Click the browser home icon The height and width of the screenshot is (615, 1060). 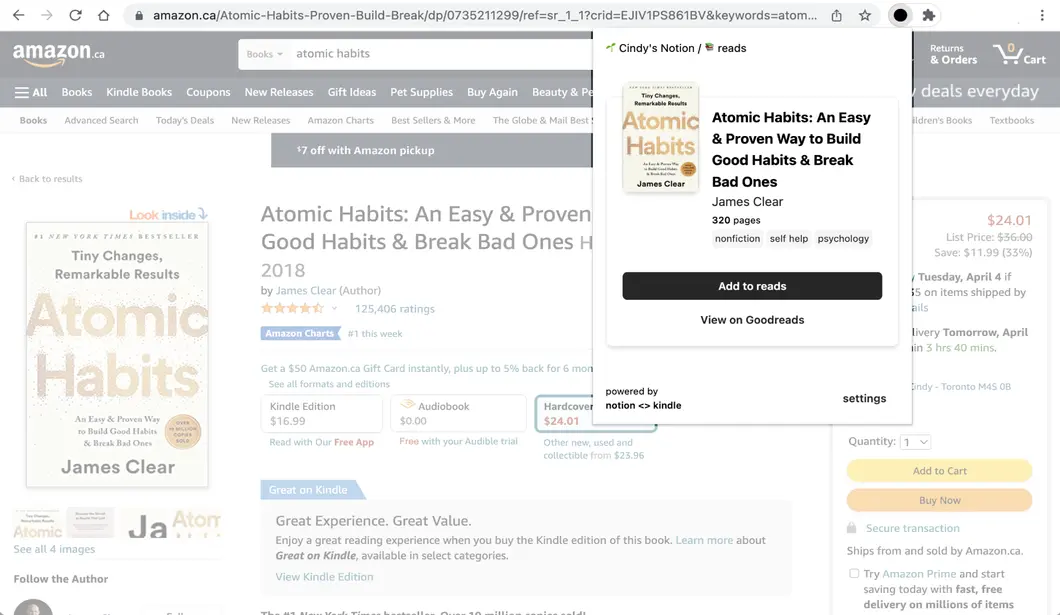coord(104,16)
